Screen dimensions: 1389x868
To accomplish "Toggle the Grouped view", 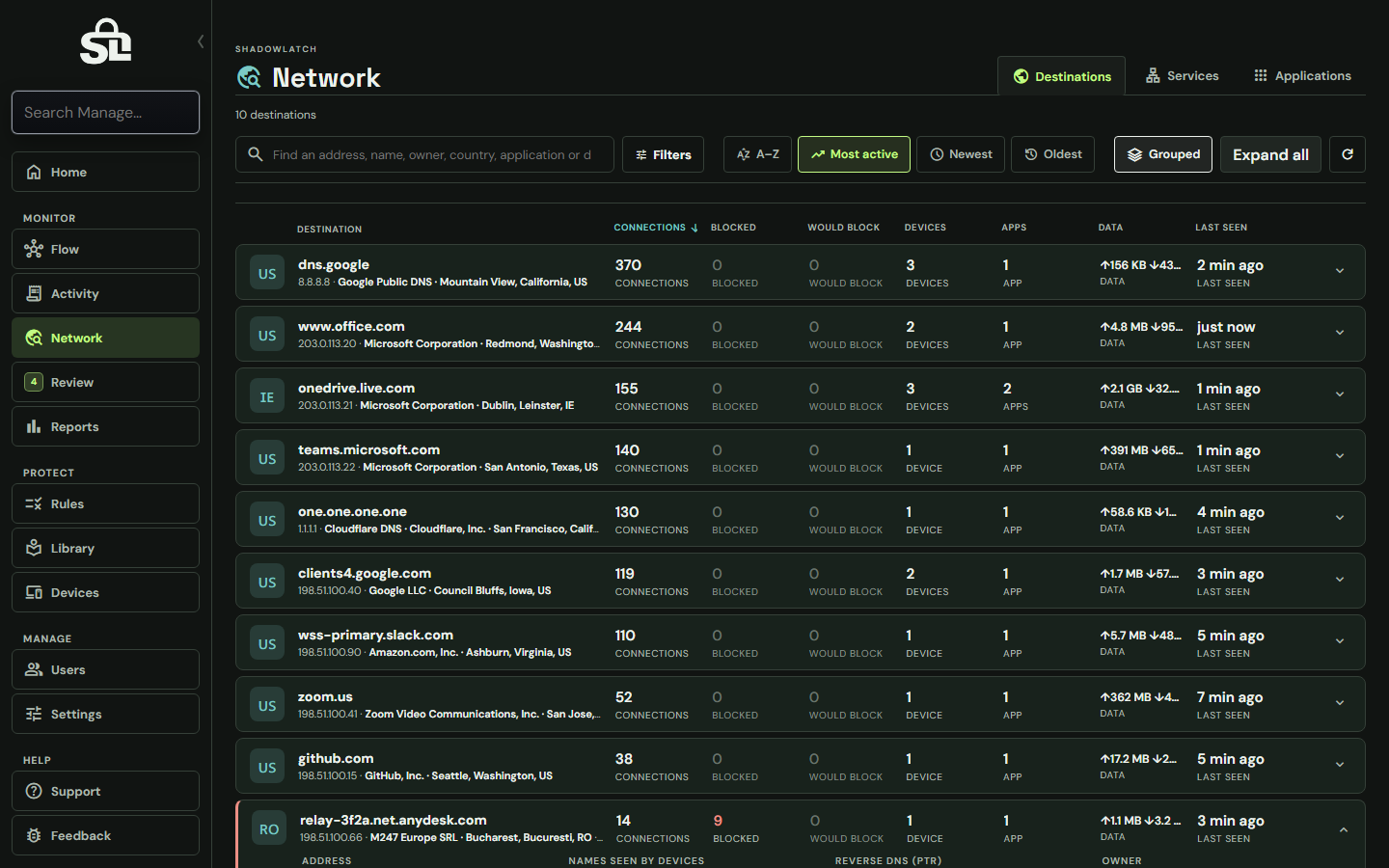I will 1163,154.
